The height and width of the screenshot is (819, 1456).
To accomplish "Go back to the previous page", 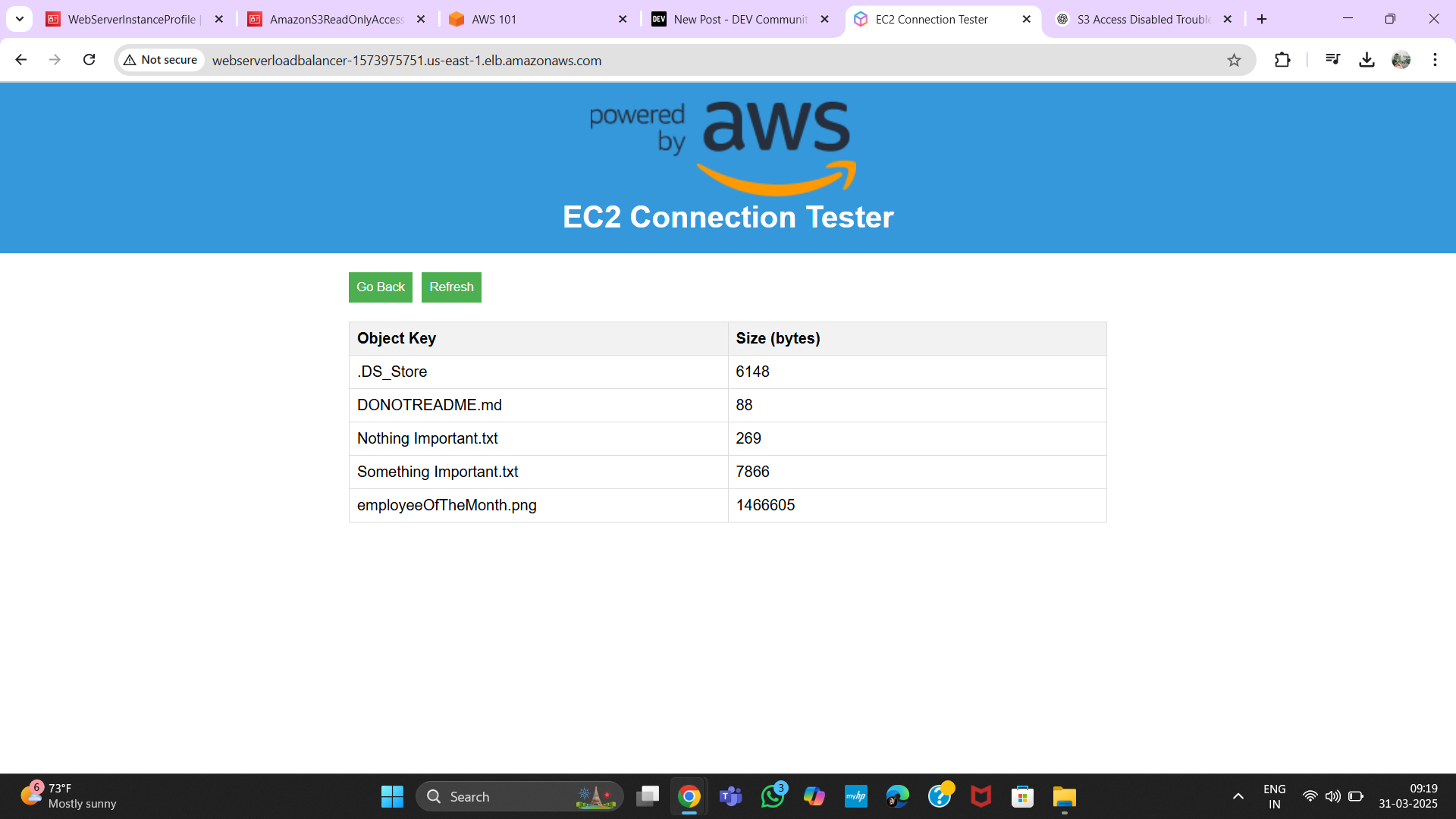I will [x=21, y=60].
